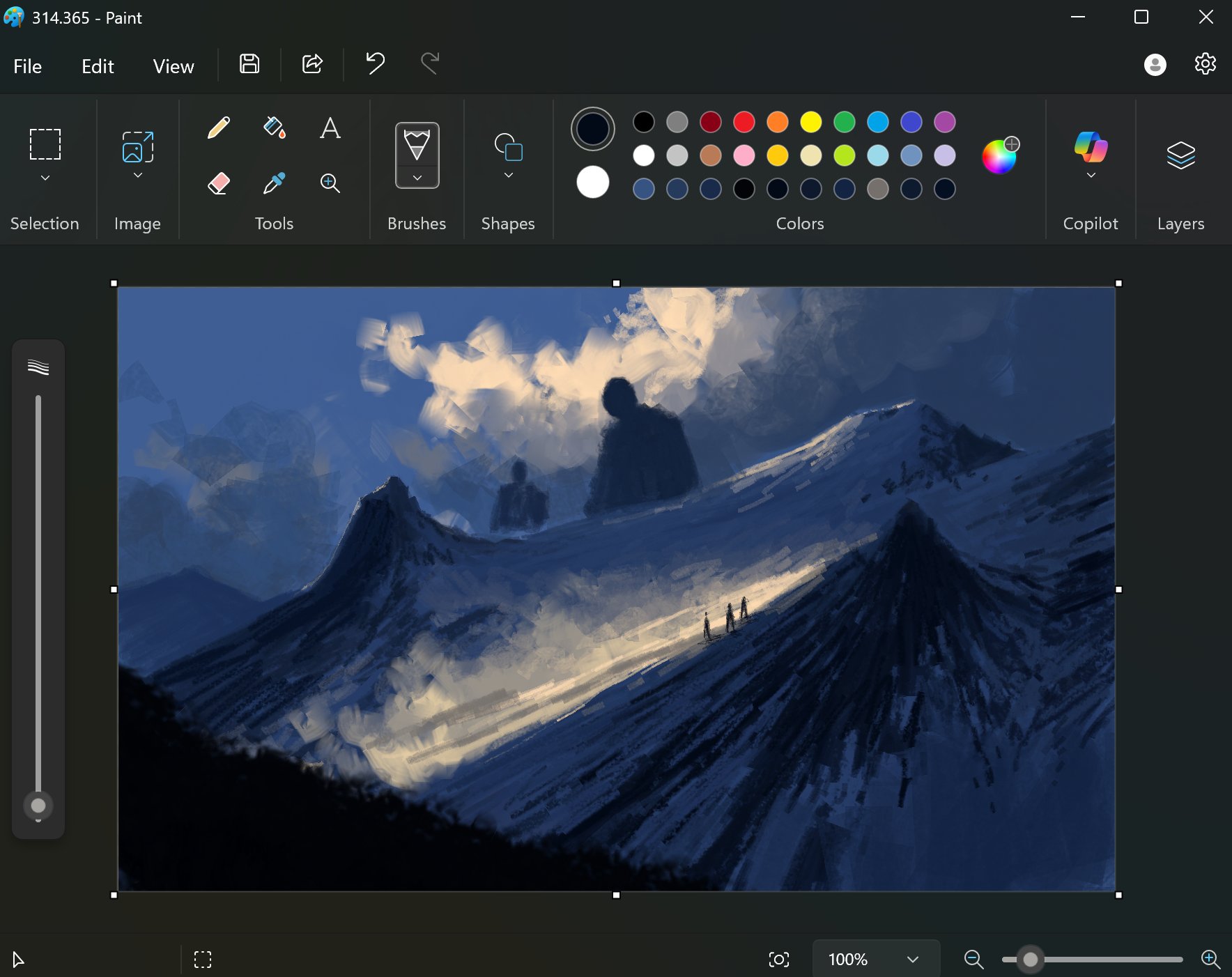Choose the lime green color swatch
Screen dimensions: 1232x977
click(x=845, y=155)
